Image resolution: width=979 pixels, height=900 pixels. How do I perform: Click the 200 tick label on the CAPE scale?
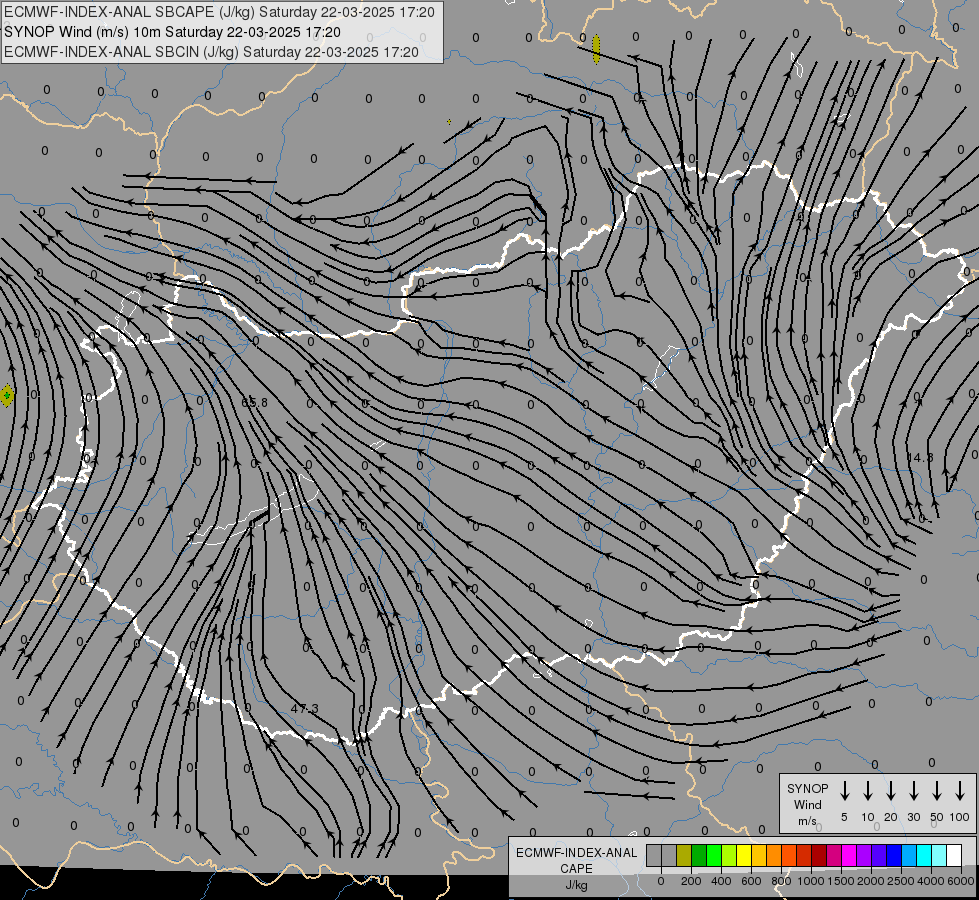click(691, 881)
